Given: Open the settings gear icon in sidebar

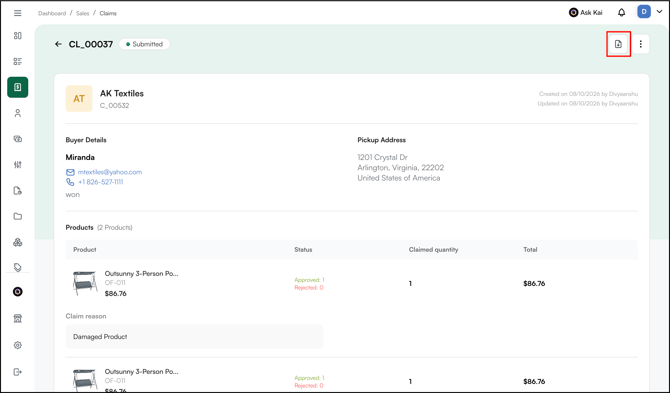Looking at the screenshot, I should [x=18, y=345].
